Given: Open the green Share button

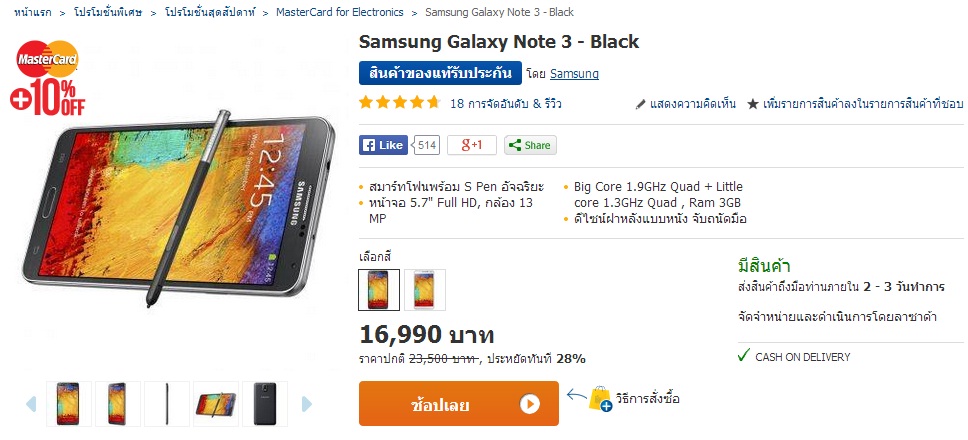Looking at the screenshot, I should click(530, 145).
